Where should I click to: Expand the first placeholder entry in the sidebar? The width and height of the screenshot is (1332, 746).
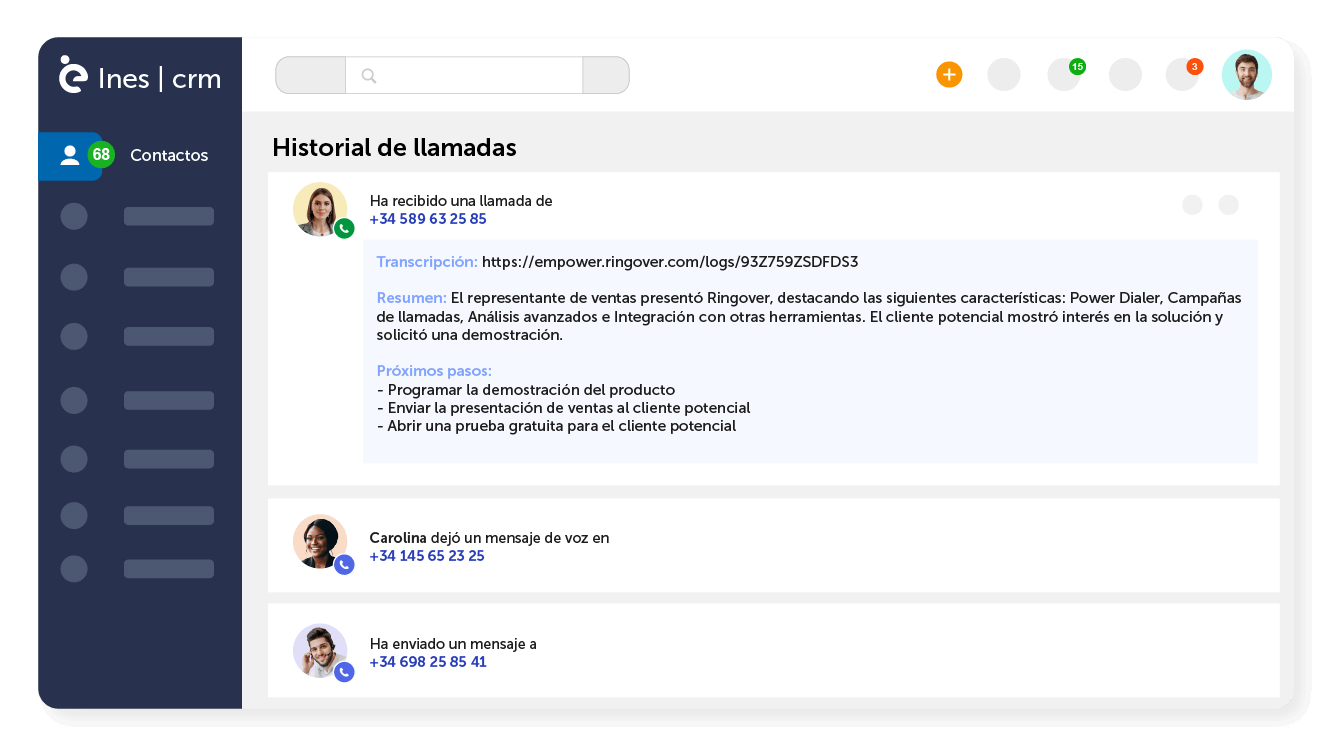click(74, 216)
